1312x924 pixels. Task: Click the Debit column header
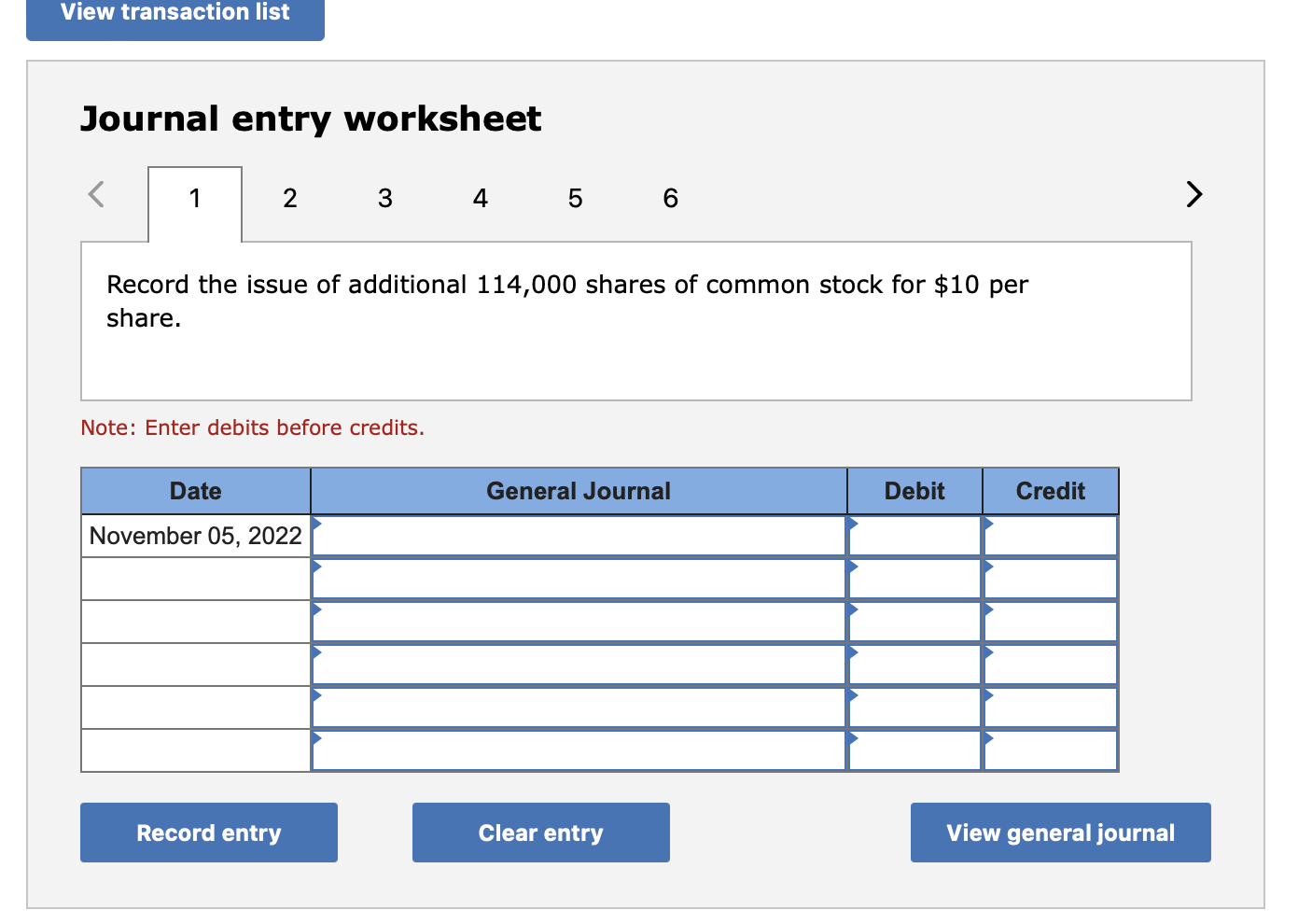click(914, 491)
